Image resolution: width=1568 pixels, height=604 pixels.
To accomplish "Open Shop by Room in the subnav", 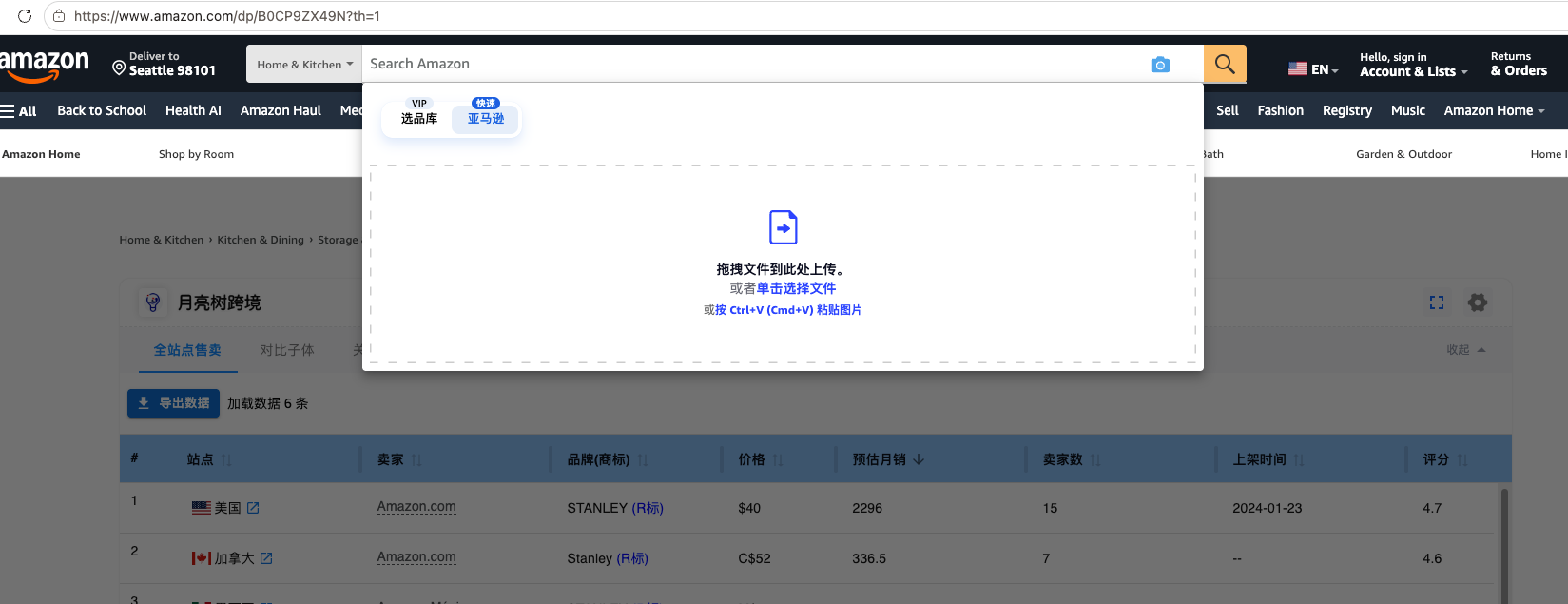I will [196, 154].
